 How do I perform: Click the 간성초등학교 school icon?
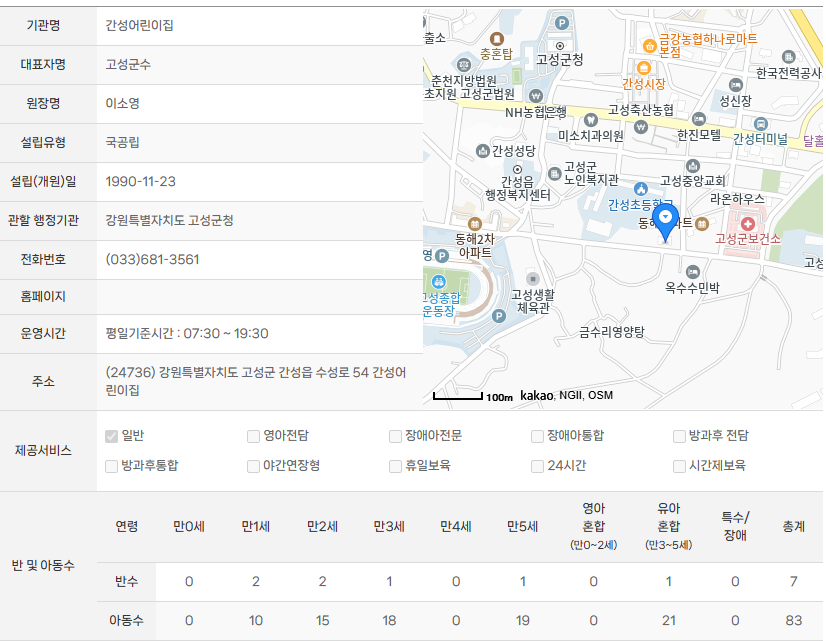641,189
